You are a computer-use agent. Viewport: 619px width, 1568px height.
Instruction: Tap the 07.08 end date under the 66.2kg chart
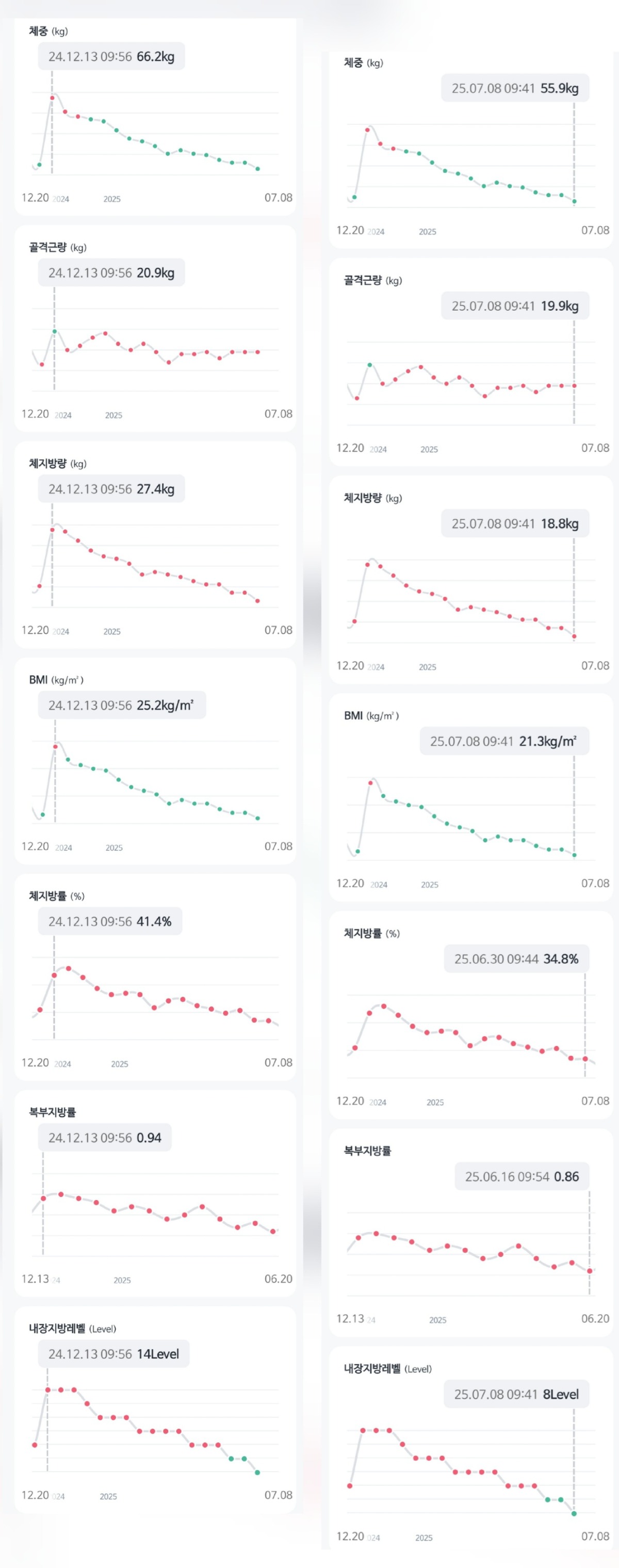pyautogui.click(x=278, y=198)
